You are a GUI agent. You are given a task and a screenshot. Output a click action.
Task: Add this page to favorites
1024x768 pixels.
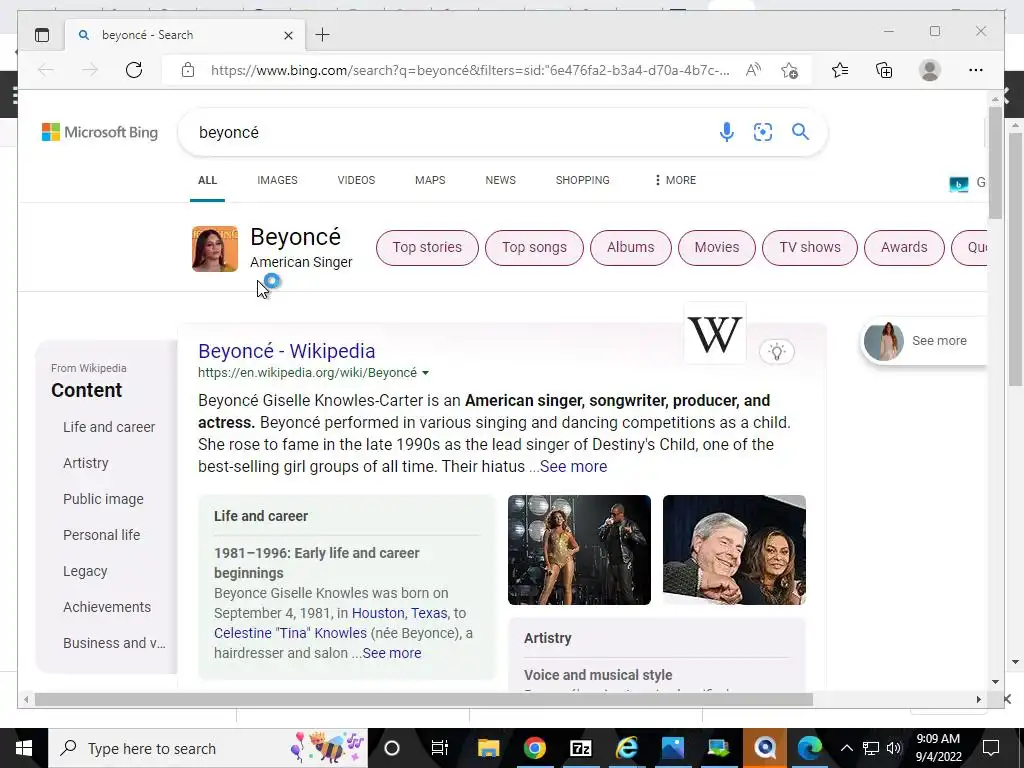pyautogui.click(x=790, y=70)
